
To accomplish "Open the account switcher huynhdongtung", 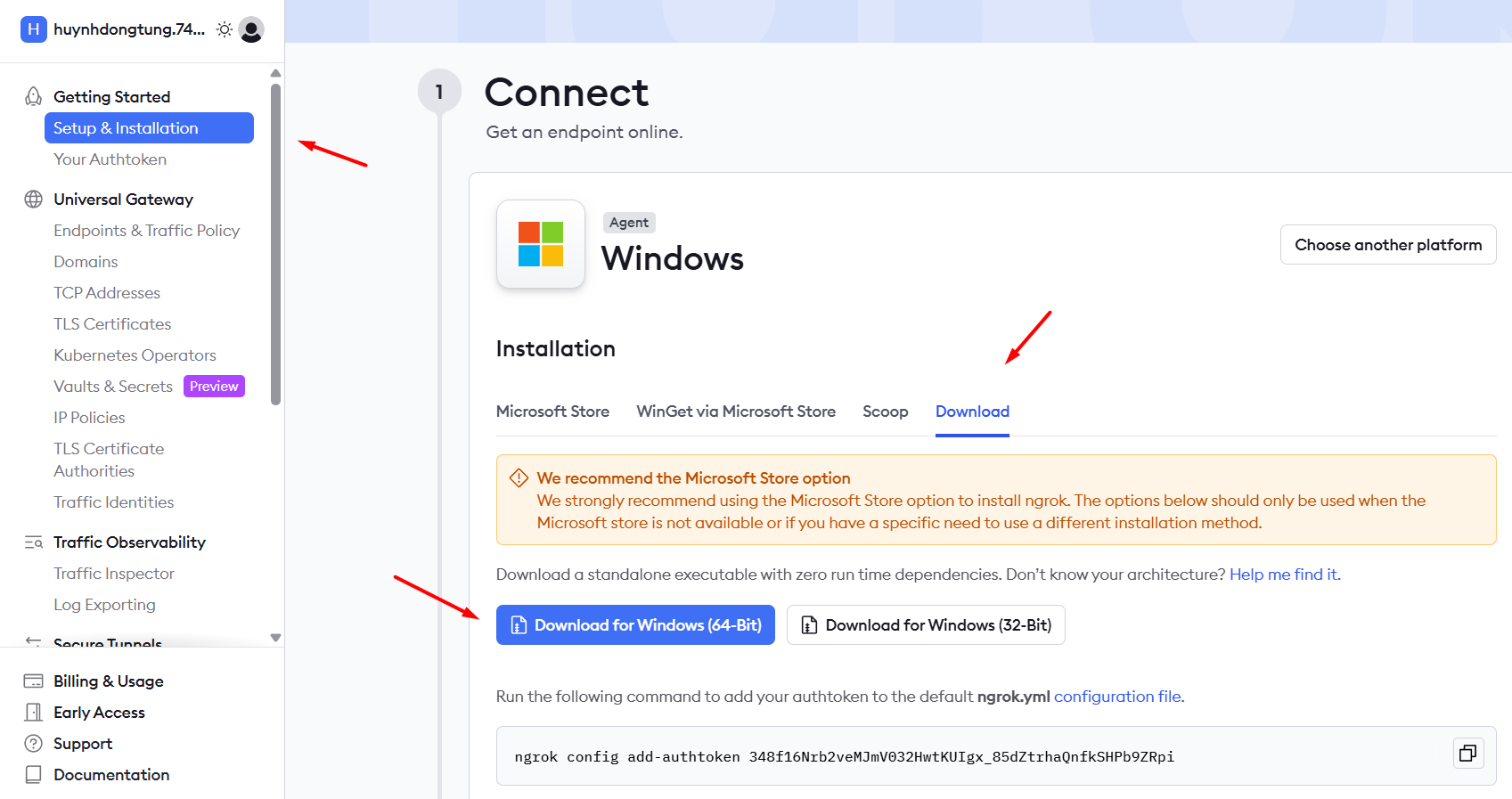I will click(x=116, y=29).
